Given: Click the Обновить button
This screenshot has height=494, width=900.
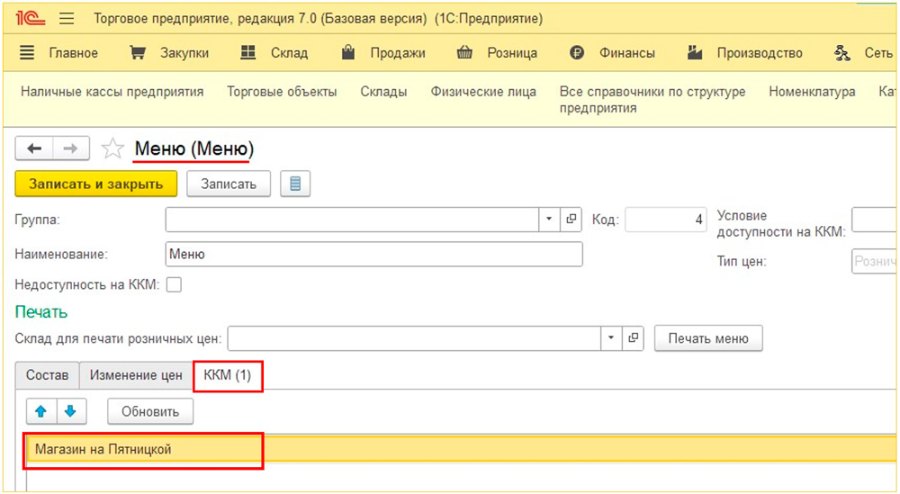Looking at the screenshot, I should click(x=150, y=411).
